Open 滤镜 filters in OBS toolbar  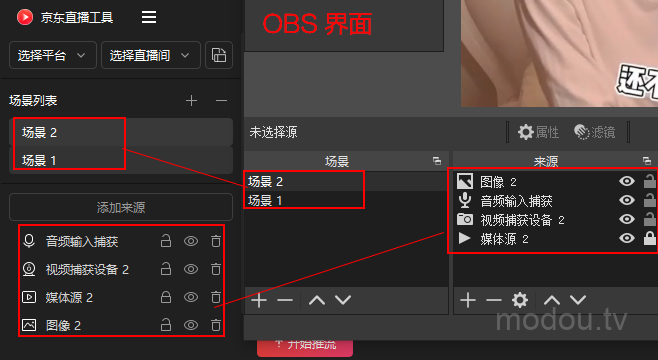click(x=595, y=132)
